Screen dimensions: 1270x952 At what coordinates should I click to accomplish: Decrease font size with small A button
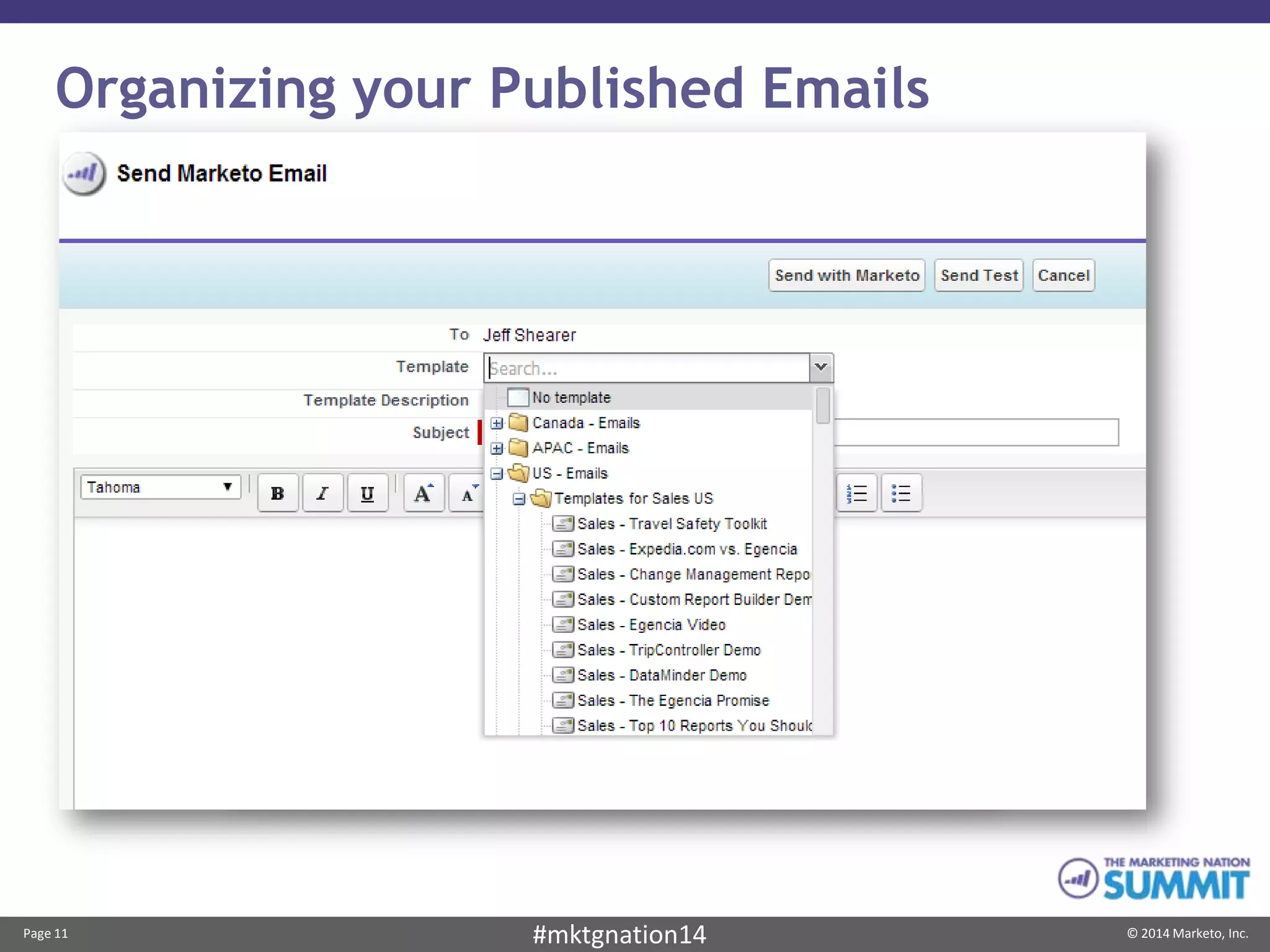point(468,493)
